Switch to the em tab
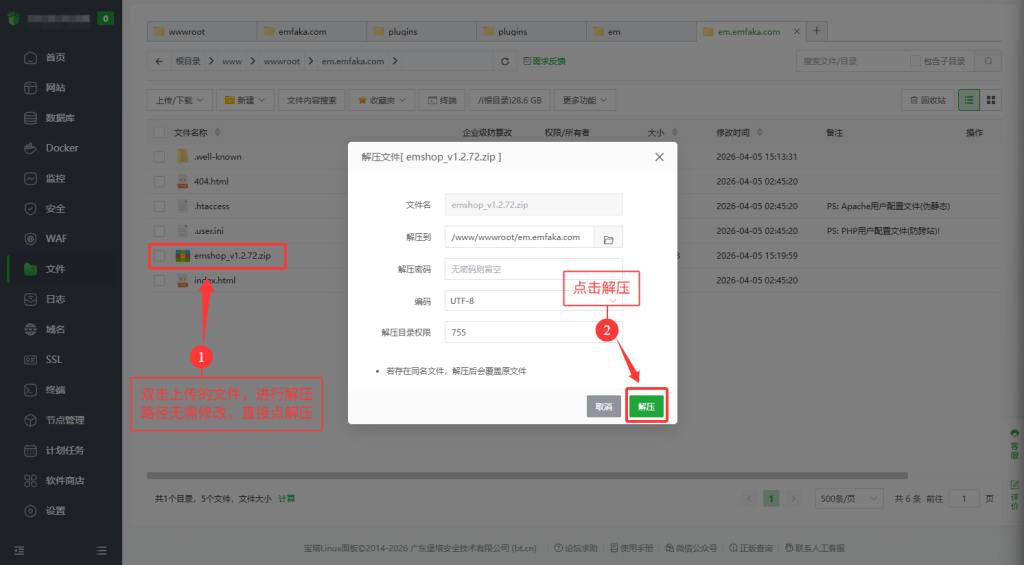 (641, 31)
